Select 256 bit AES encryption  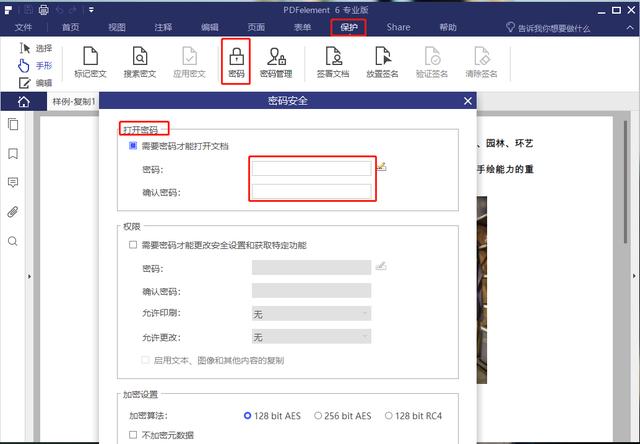click(x=318, y=415)
